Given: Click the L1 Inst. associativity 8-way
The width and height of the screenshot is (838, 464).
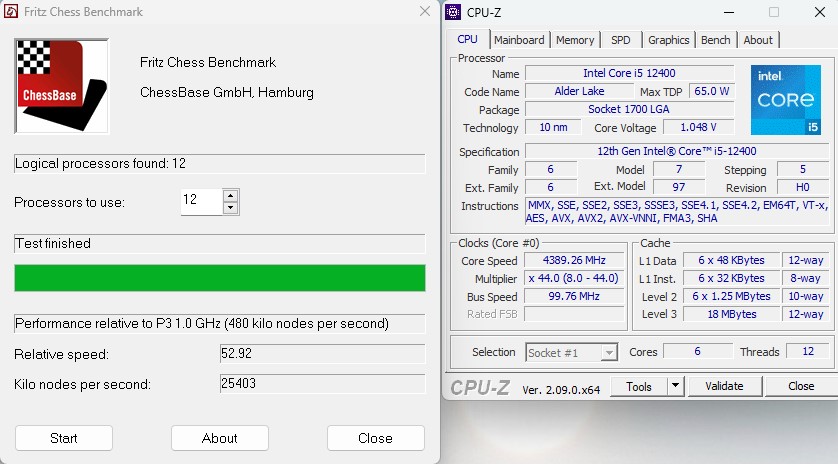Looking at the screenshot, I should 806,279.
